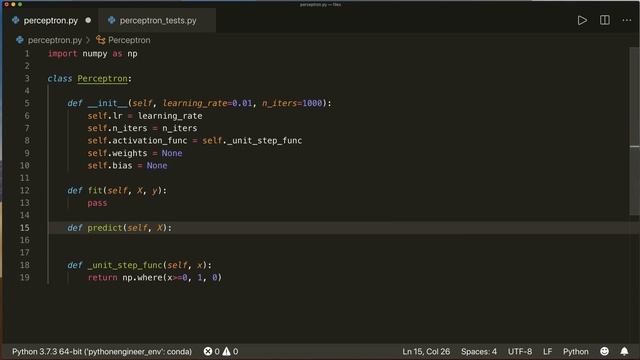Click '_unit_step_func' definition on line 18
The height and width of the screenshot is (360, 640).
(125, 265)
